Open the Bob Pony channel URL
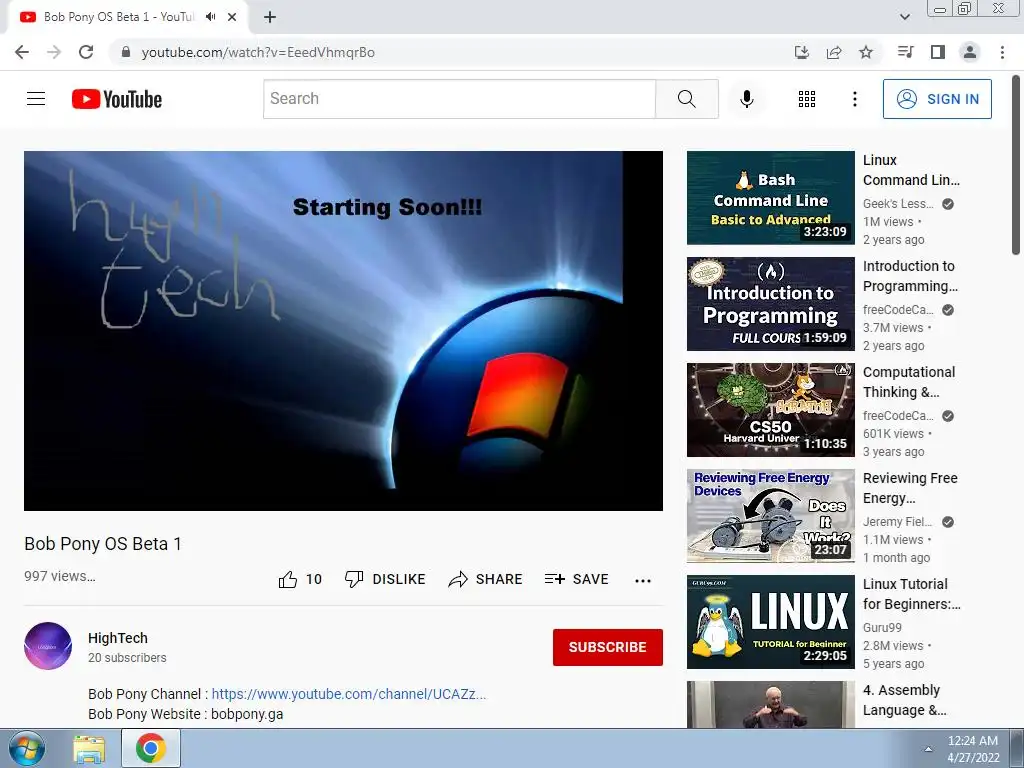Screen dimensions: 1024x768 point(349,694)
